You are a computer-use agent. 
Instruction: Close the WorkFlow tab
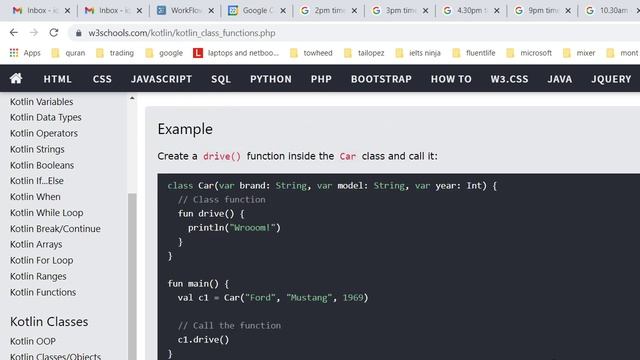pos(211,11)
